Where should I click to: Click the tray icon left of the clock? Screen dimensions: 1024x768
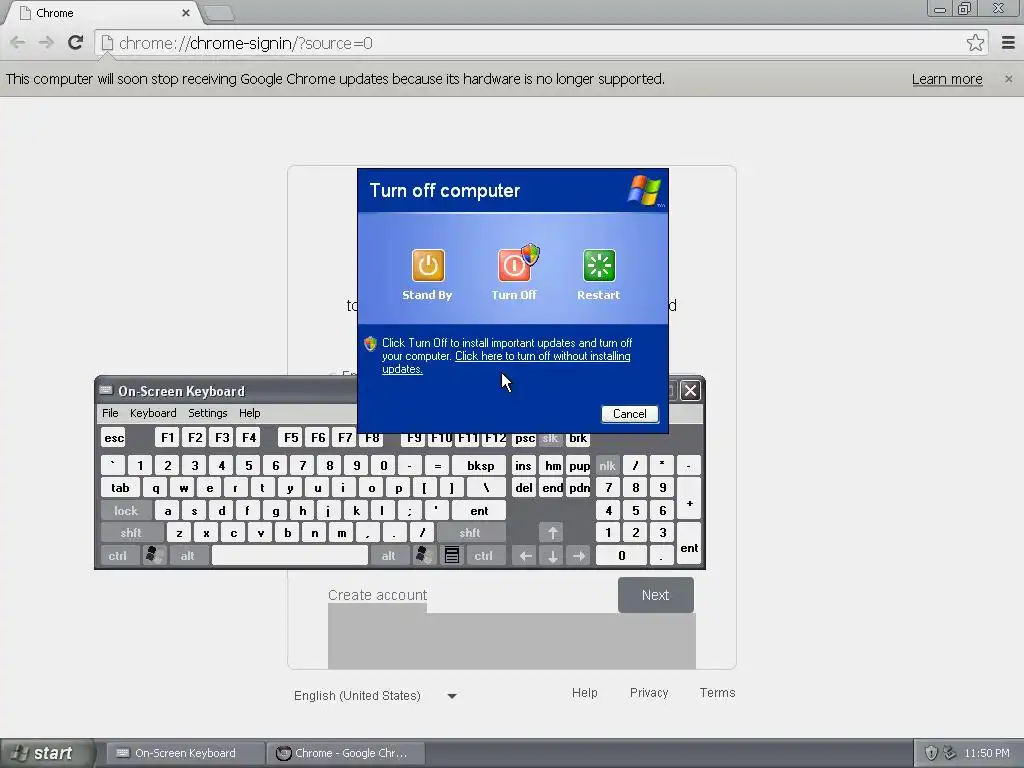coord(950,753)
